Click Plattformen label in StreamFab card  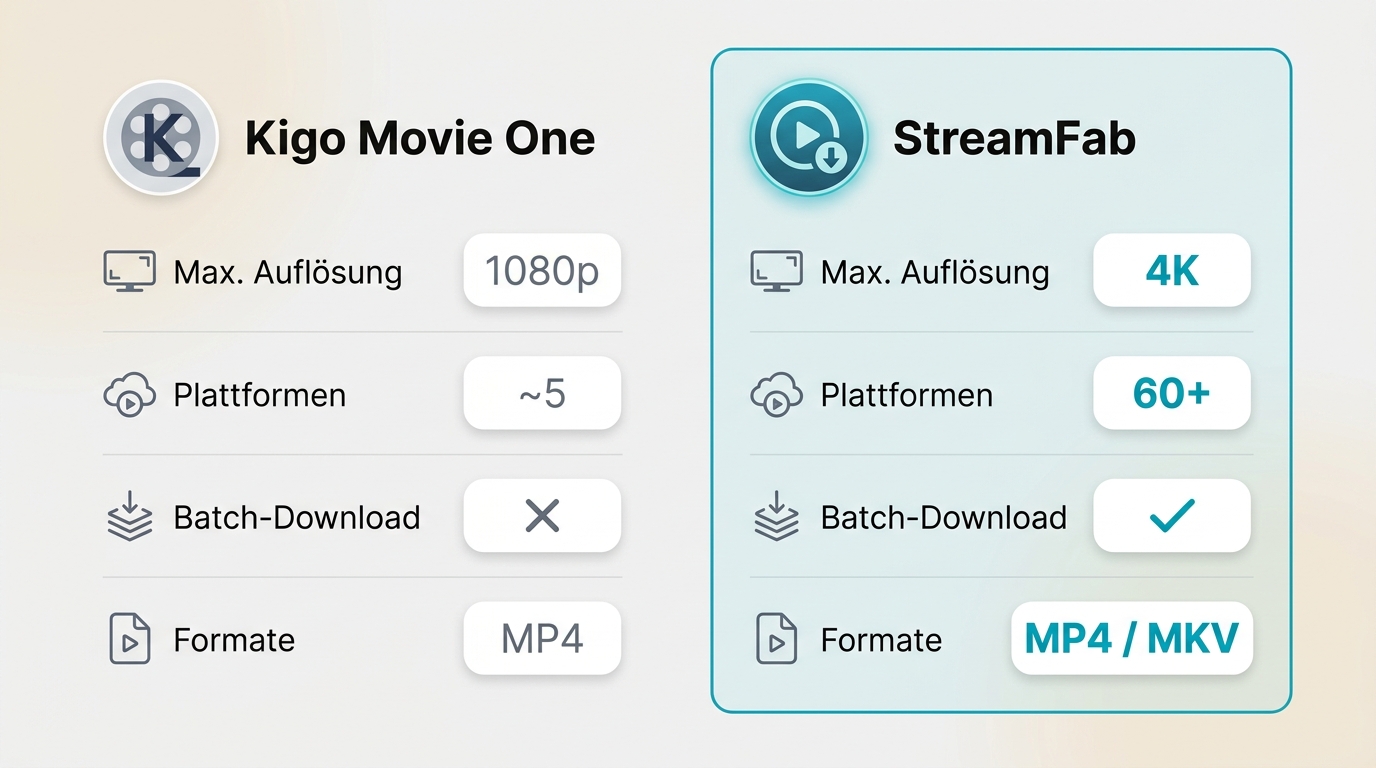[x=907, y=395]
